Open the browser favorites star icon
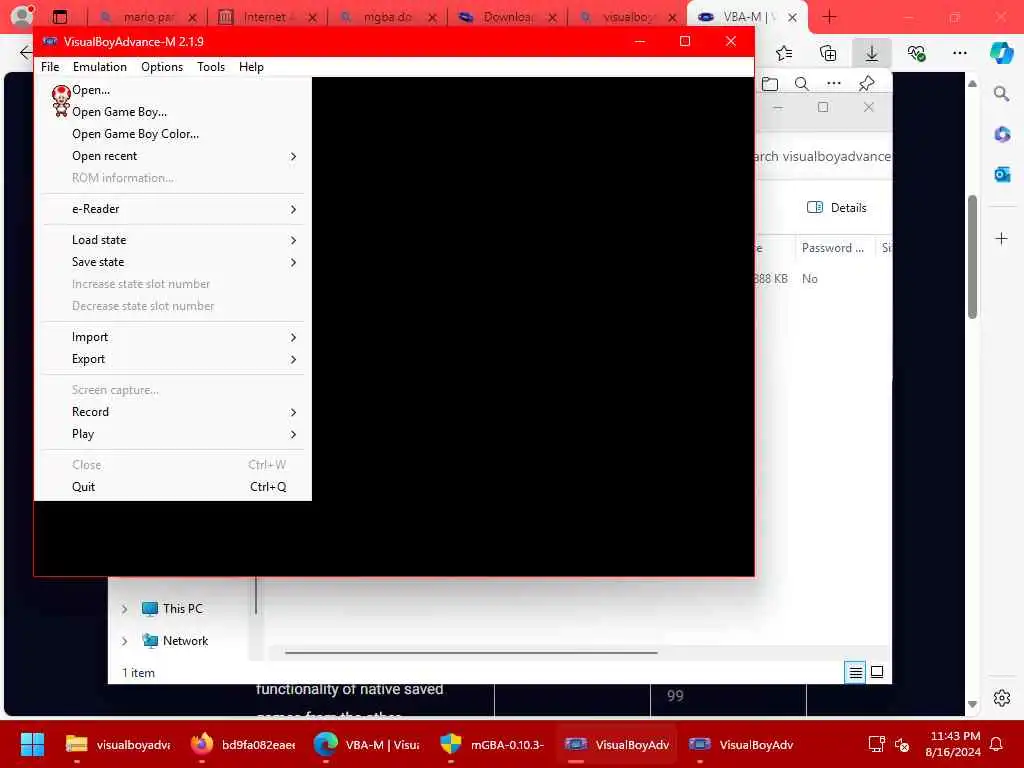This screenshot has width=1024, height=768. [x=784, y=53]
